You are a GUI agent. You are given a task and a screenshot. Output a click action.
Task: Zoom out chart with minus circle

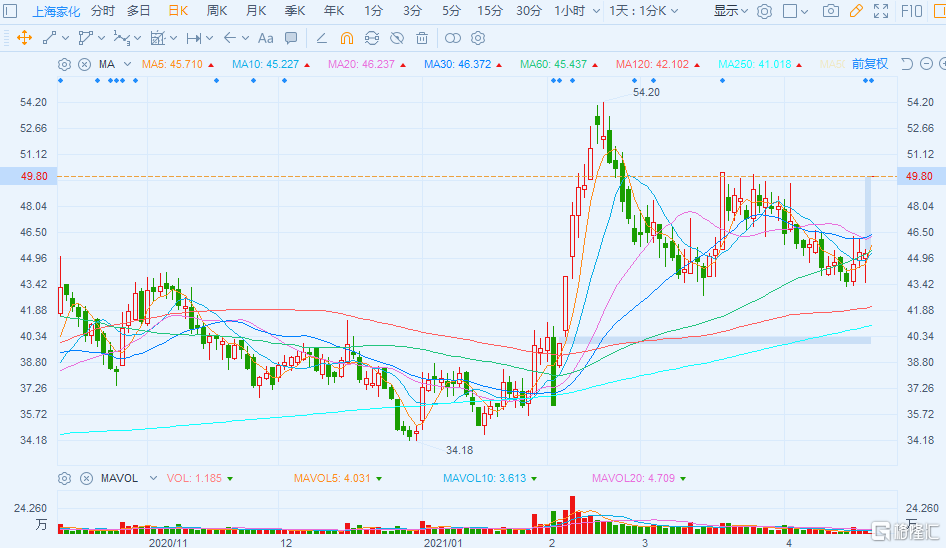pos(927,64)
